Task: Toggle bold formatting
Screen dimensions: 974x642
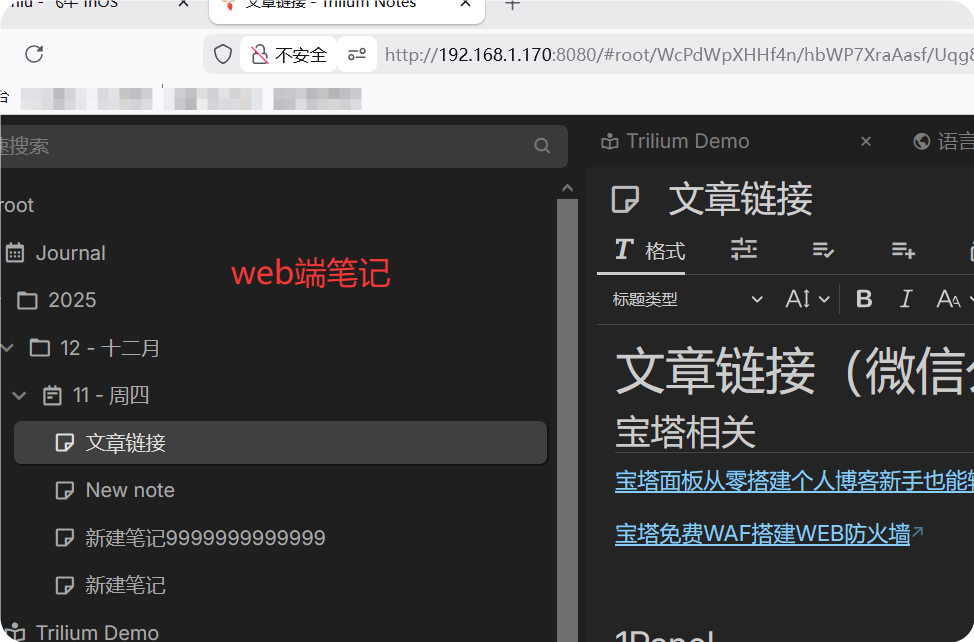Action: tap(863, 298)
